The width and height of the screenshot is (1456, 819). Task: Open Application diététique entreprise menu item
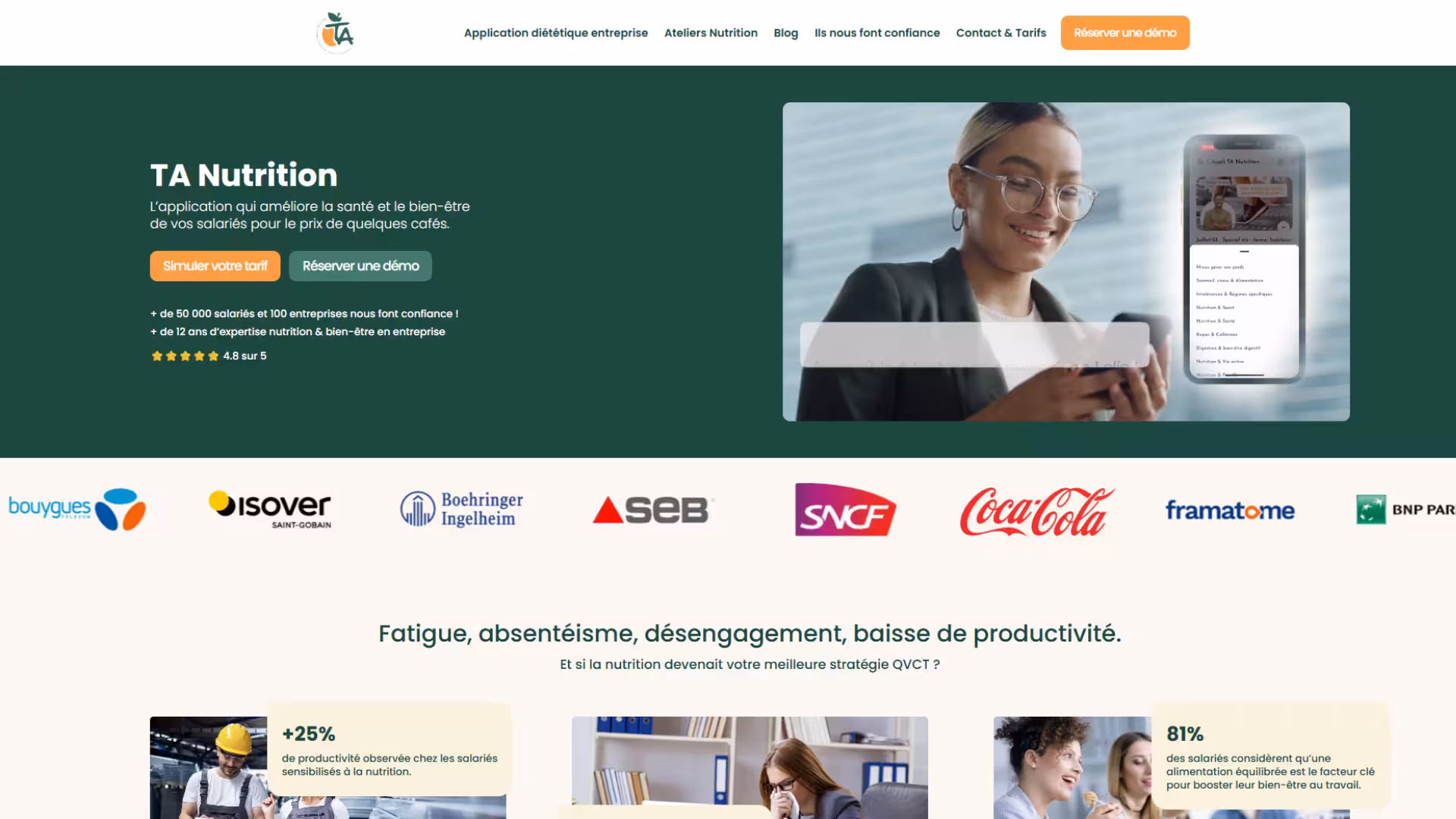(556, 33)
